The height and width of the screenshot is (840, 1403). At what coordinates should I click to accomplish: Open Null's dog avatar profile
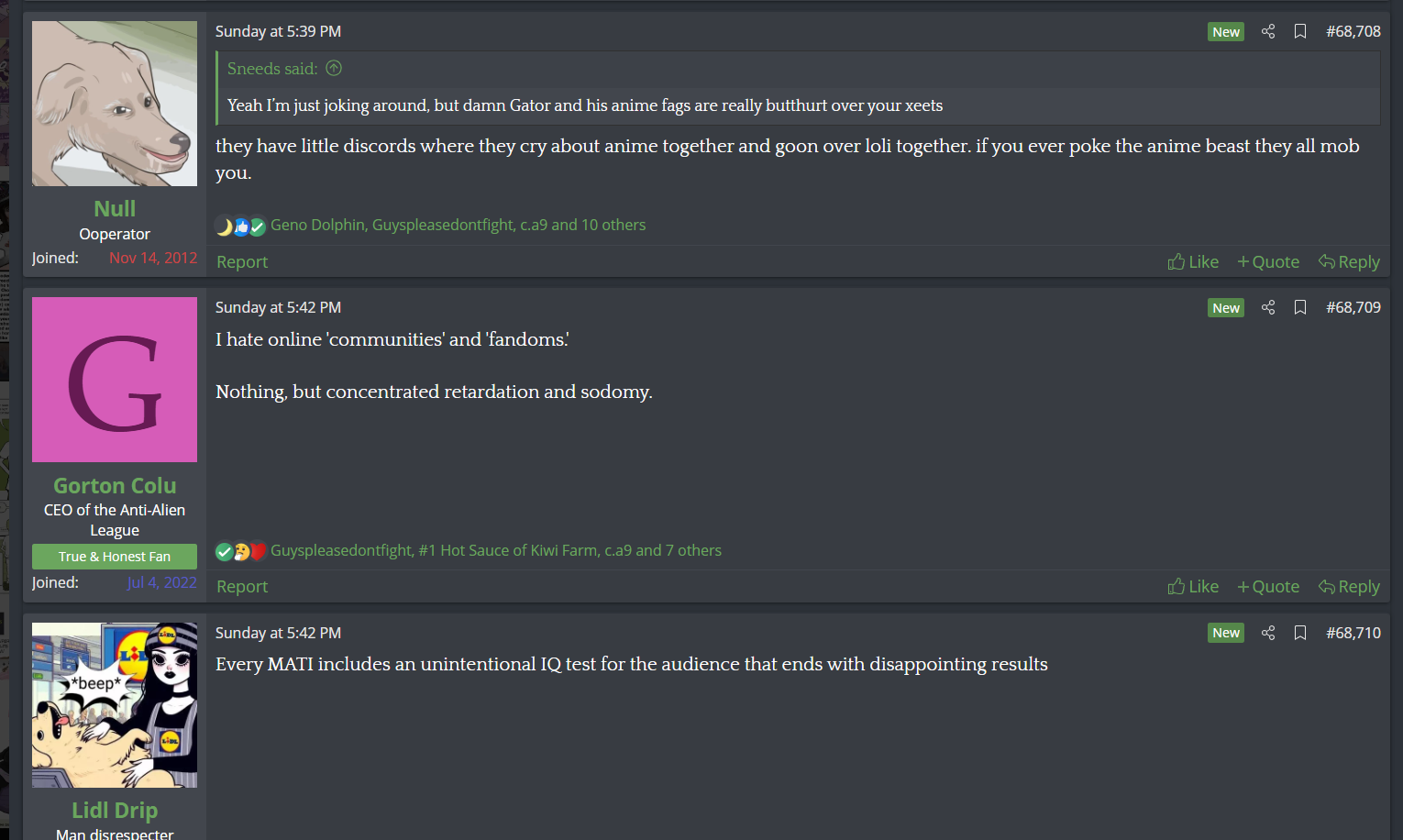tap(115, 104)
